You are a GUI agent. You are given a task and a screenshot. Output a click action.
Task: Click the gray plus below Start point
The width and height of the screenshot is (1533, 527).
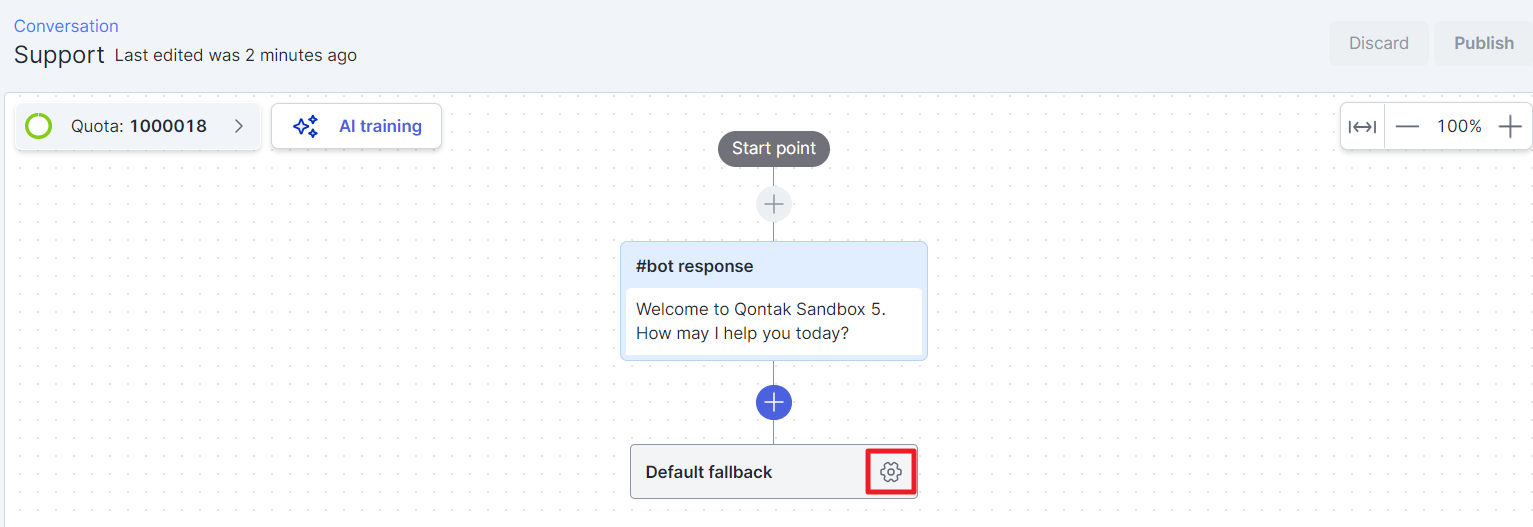click(x=774, y=205)
